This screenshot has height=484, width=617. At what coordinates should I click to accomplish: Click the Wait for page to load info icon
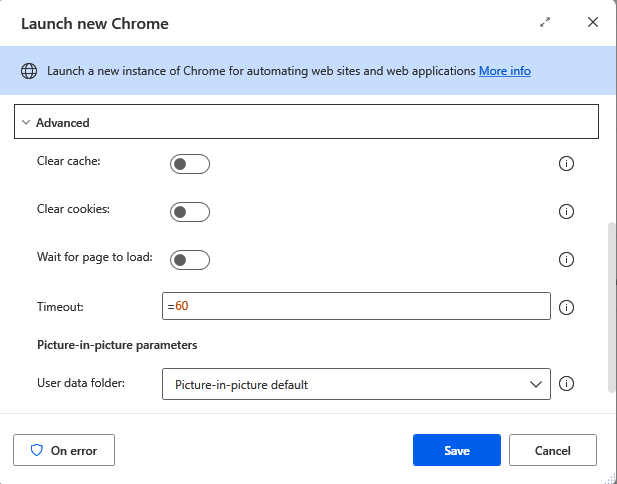point(566,259)
